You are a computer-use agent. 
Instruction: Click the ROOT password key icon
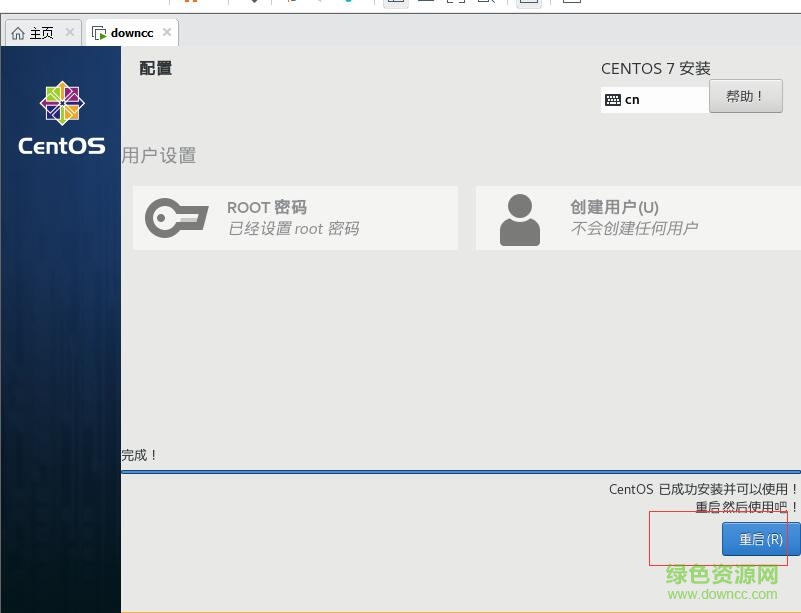pyautogui.click(x=176, y=218)
